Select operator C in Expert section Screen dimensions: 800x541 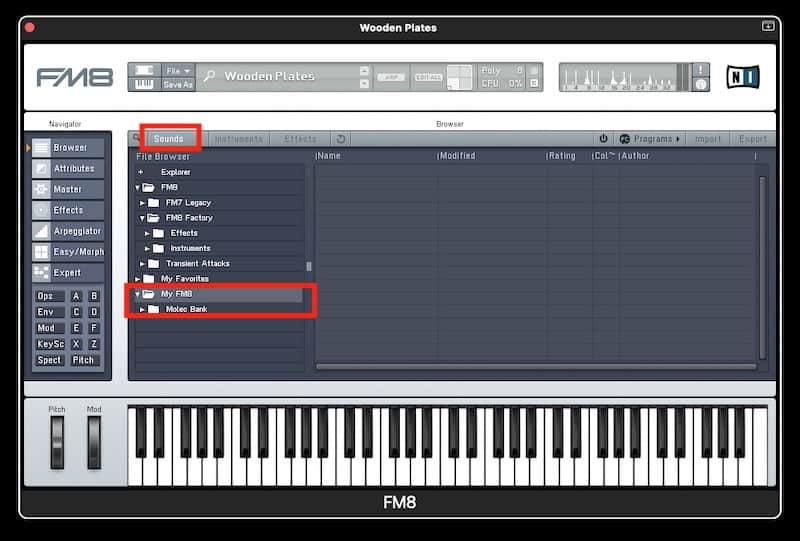pyautogui.click(x=77, y=312)
